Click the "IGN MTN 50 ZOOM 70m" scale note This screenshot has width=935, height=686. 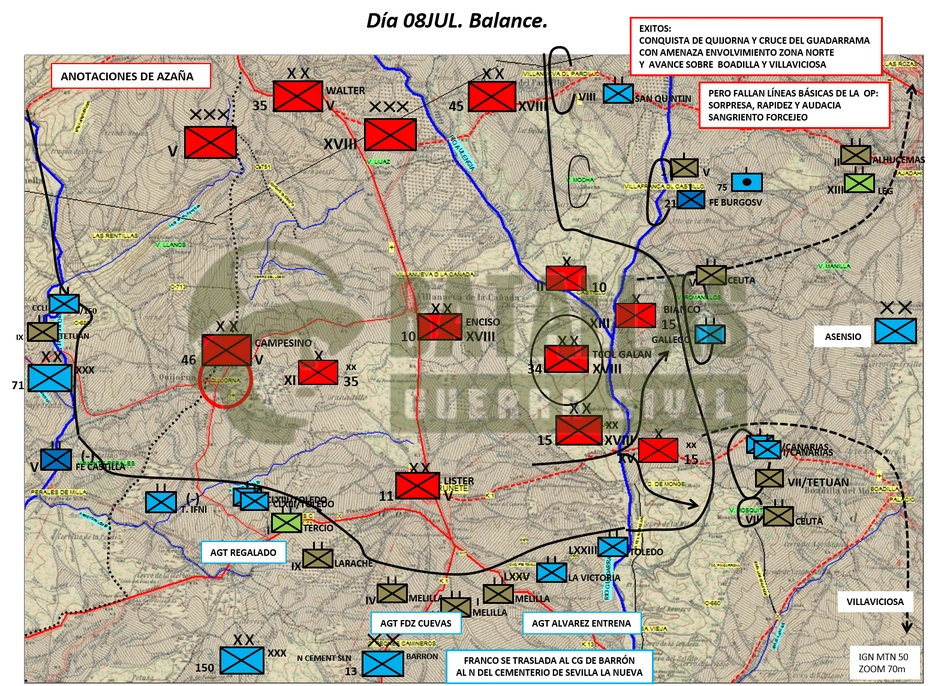(x=883, y=663)
